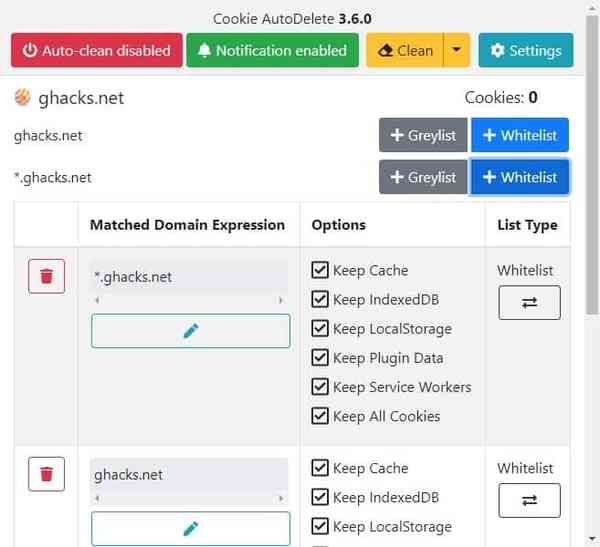Uncheck Keep LocalStorage for *.ghacks.net

320,328
